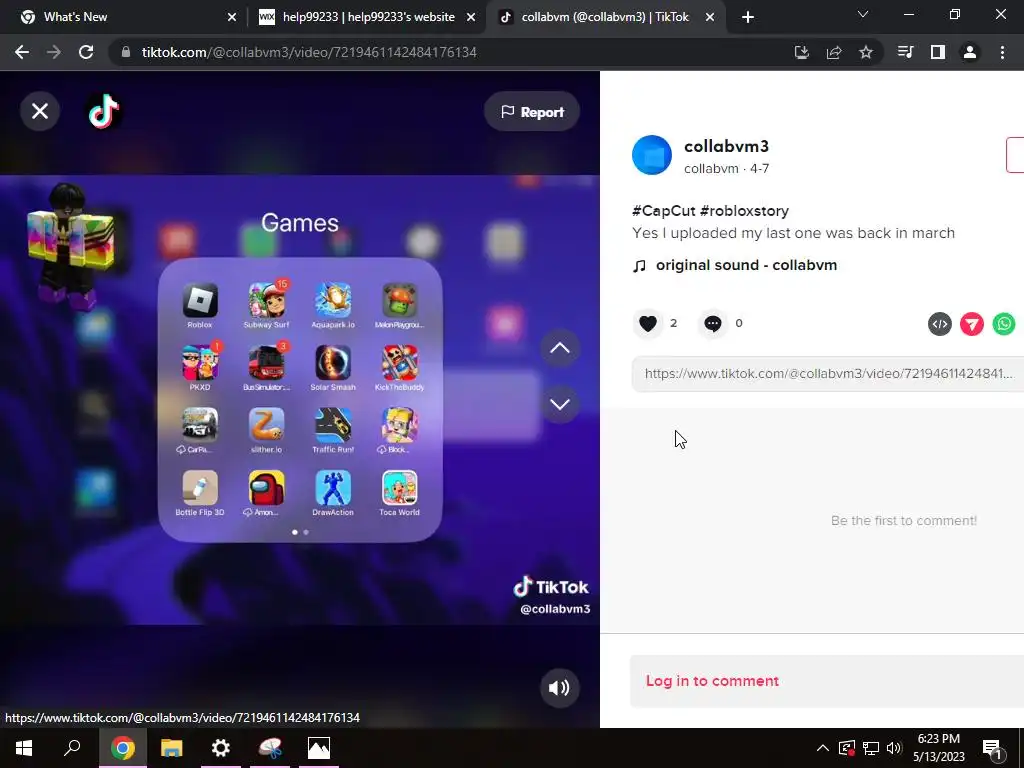The image size is (1024, 768).
Task: Open the #robloxstory hashtag
Action: pyautogui.click(x=744, y=211)
